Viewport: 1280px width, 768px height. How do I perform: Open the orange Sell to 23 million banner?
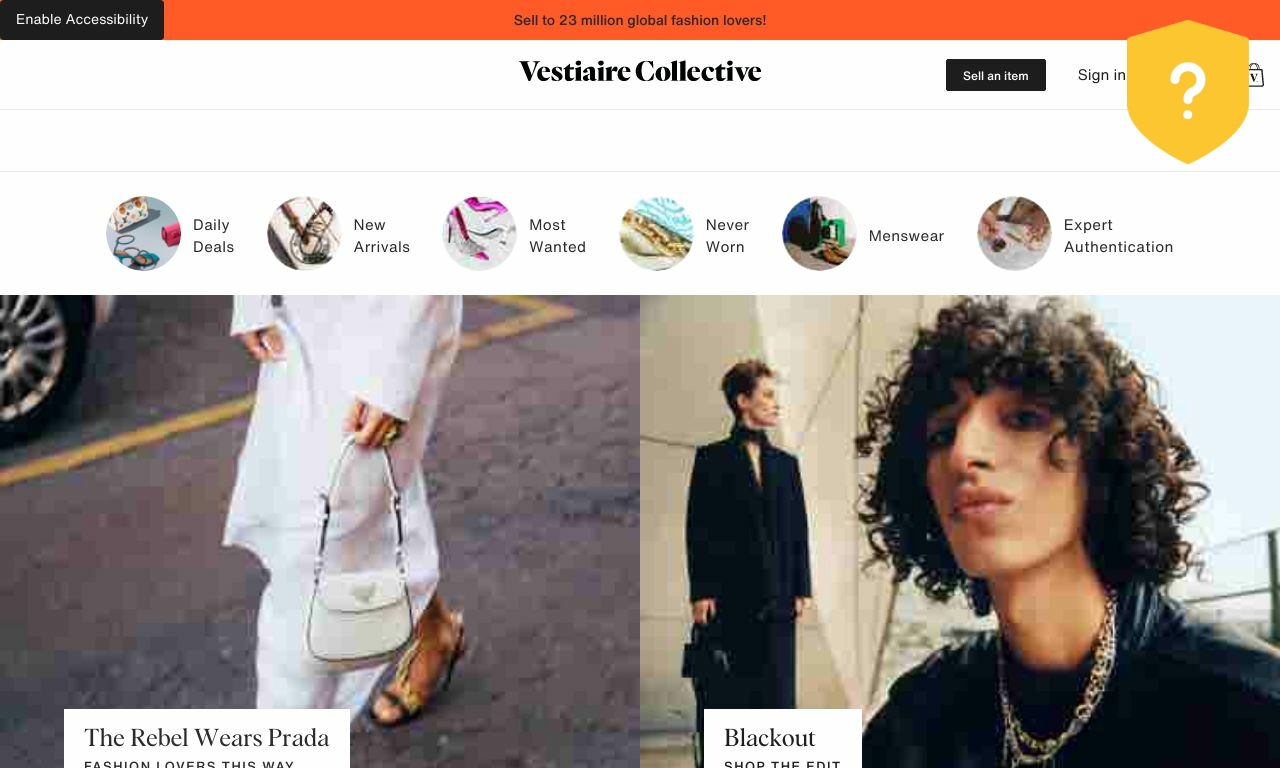(640, 20)
